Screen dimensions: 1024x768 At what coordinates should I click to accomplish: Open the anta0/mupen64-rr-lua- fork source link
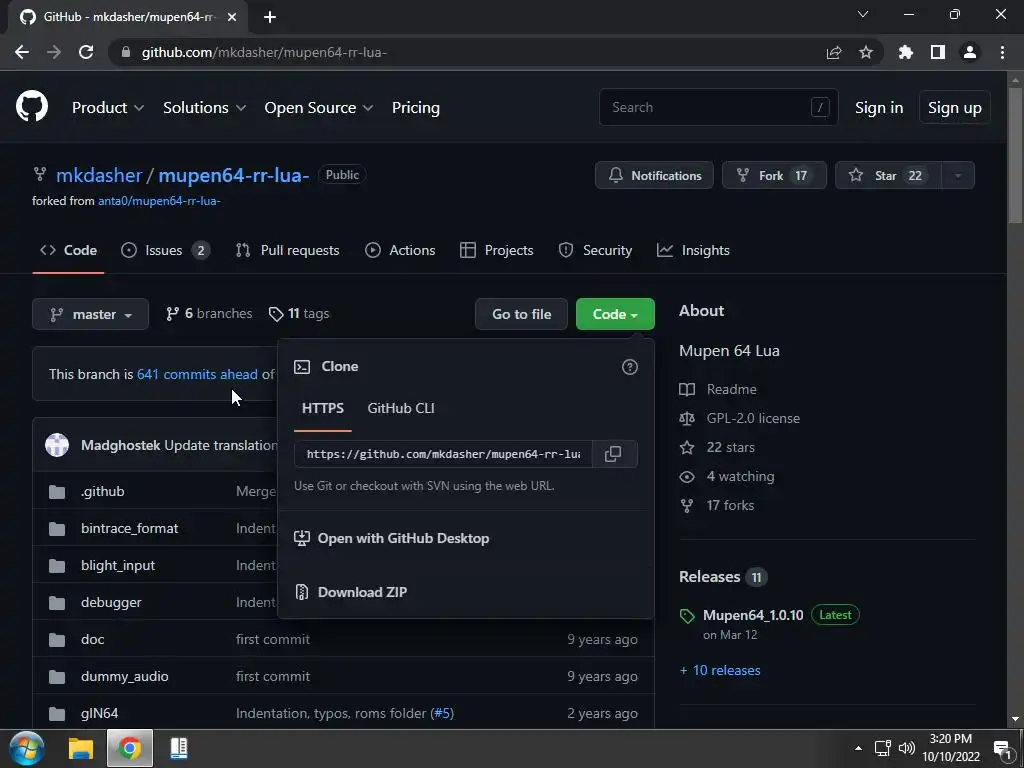159,201
